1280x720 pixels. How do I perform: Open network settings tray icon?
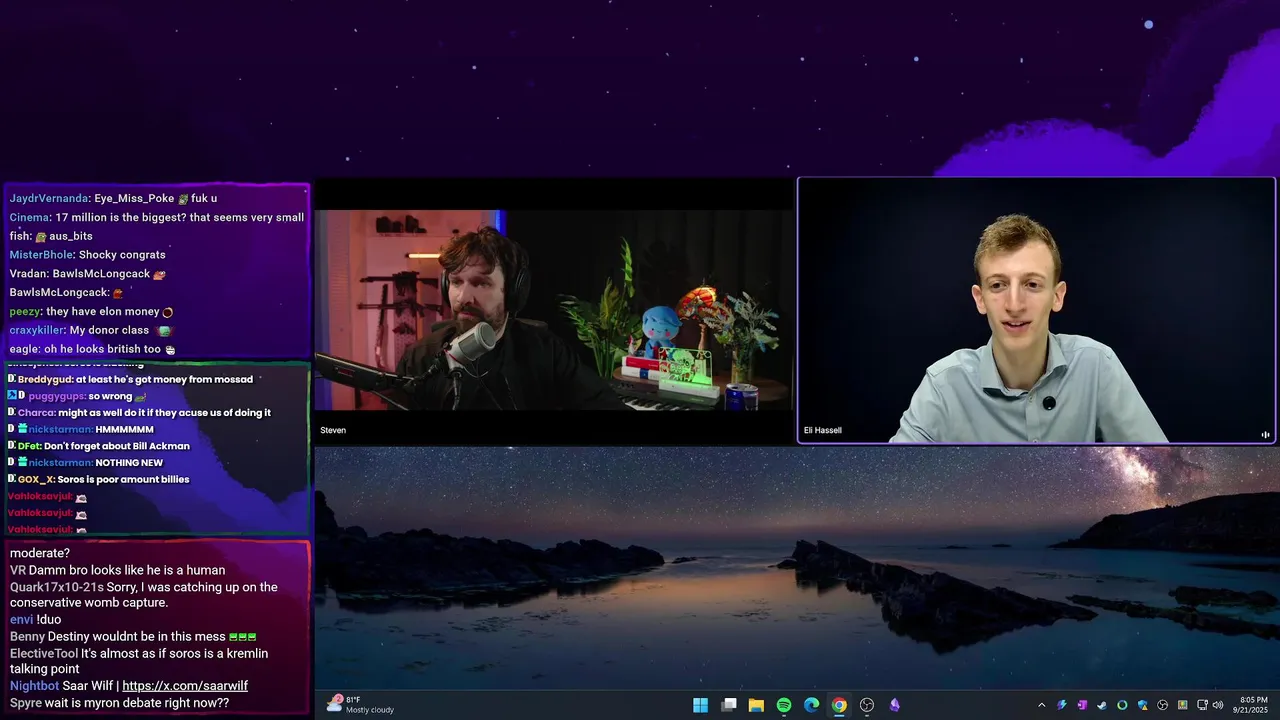pos(1202,705)
